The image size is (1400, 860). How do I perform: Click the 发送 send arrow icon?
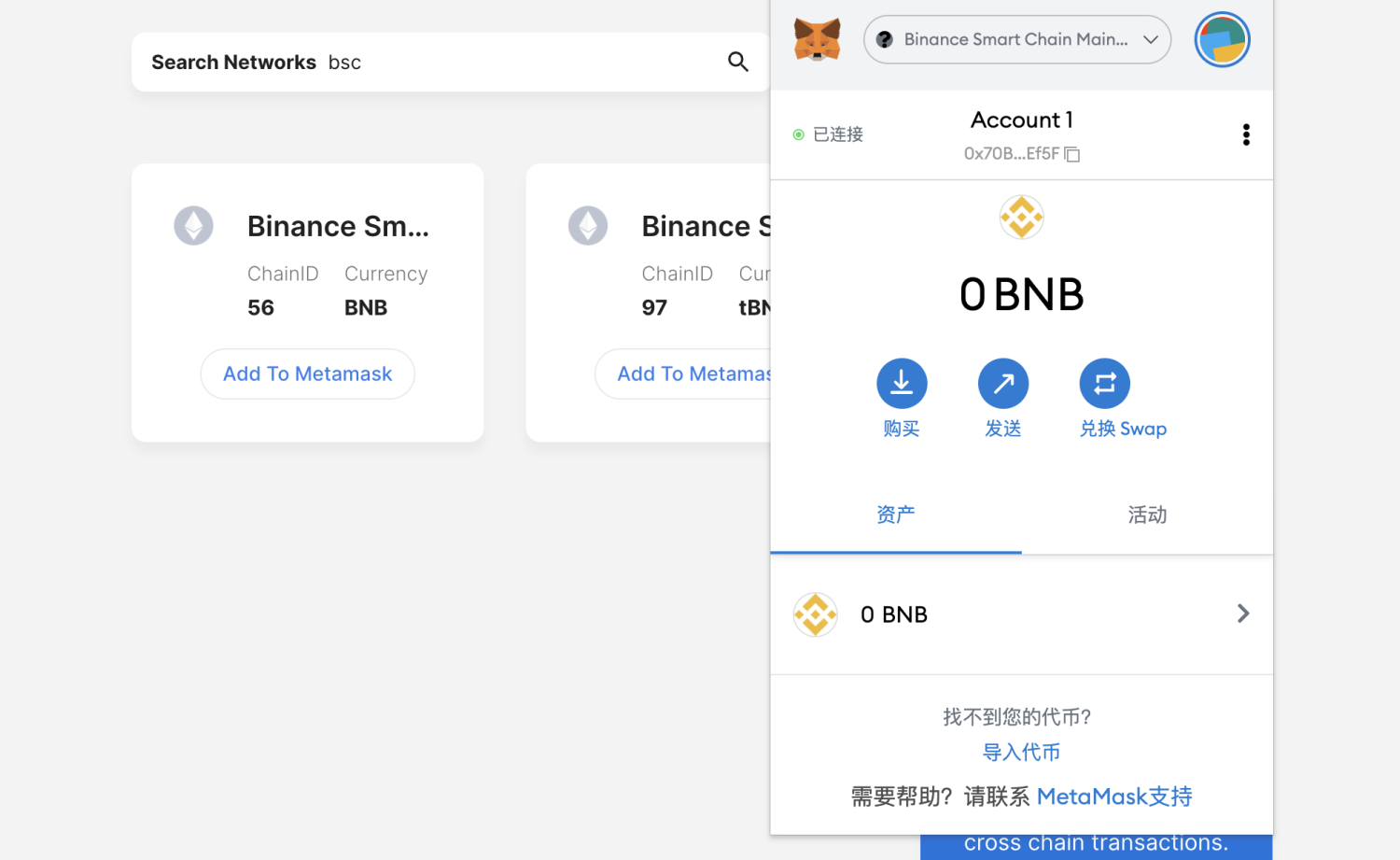point(1003,384)
